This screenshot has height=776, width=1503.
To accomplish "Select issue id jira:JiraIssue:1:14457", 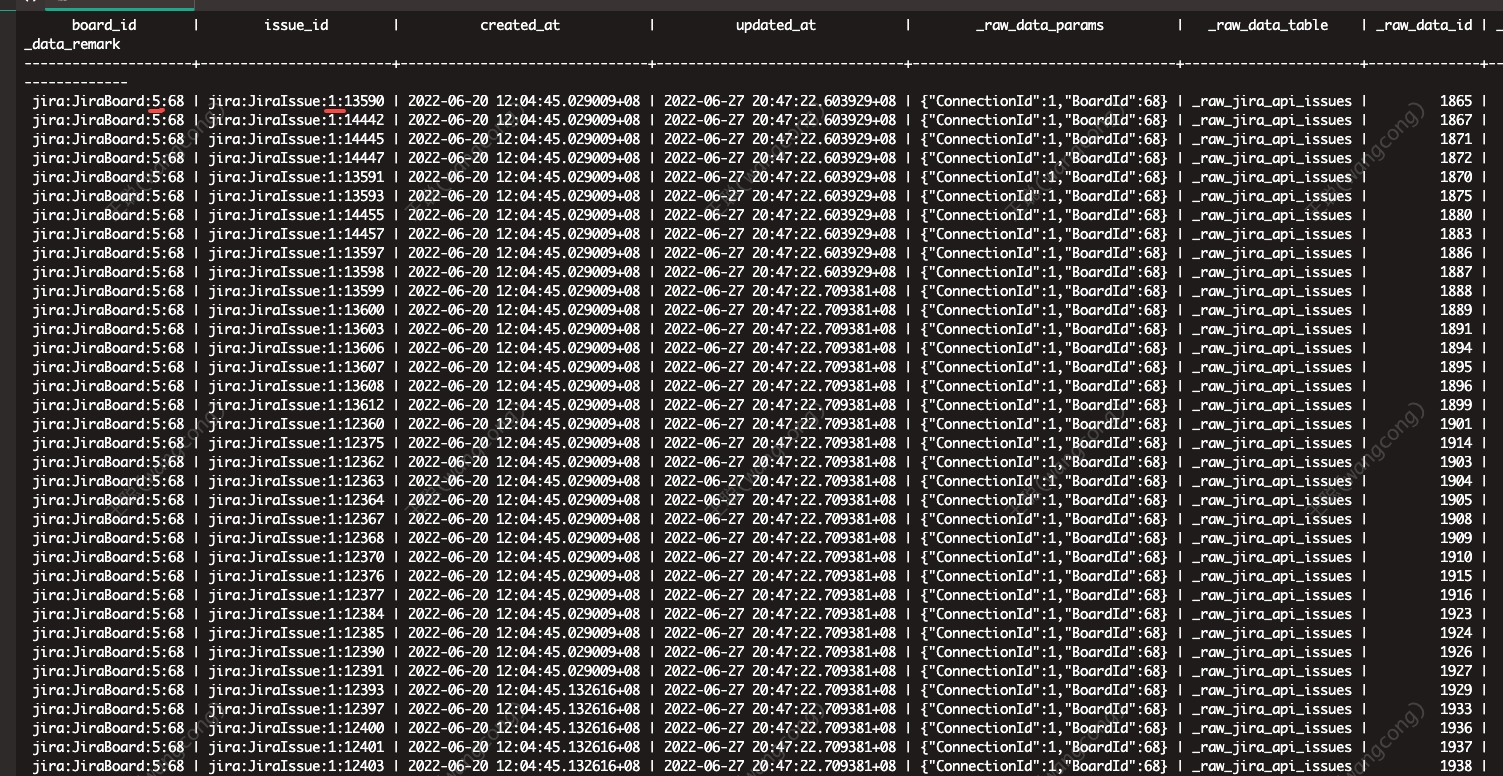I will coord(296,234).
